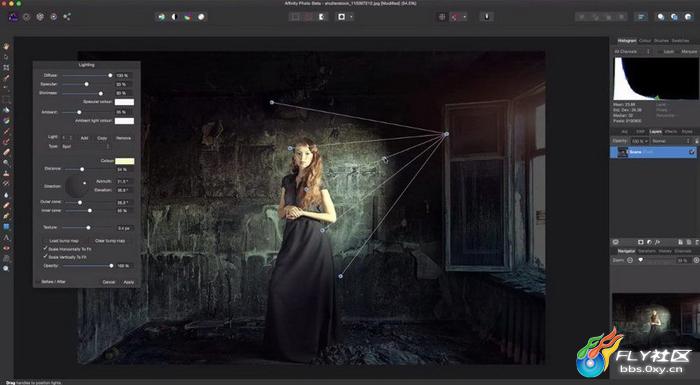Toggle visibility of the selected layer
The width and height of the screenshot is (700, 385).
tap(692, 152)
